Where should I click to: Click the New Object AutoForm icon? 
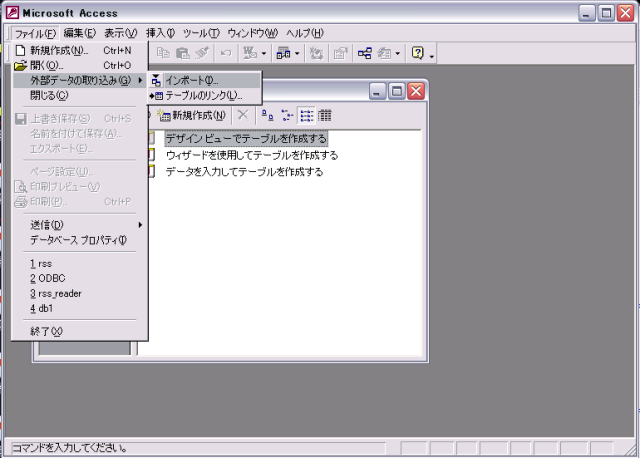384,53
